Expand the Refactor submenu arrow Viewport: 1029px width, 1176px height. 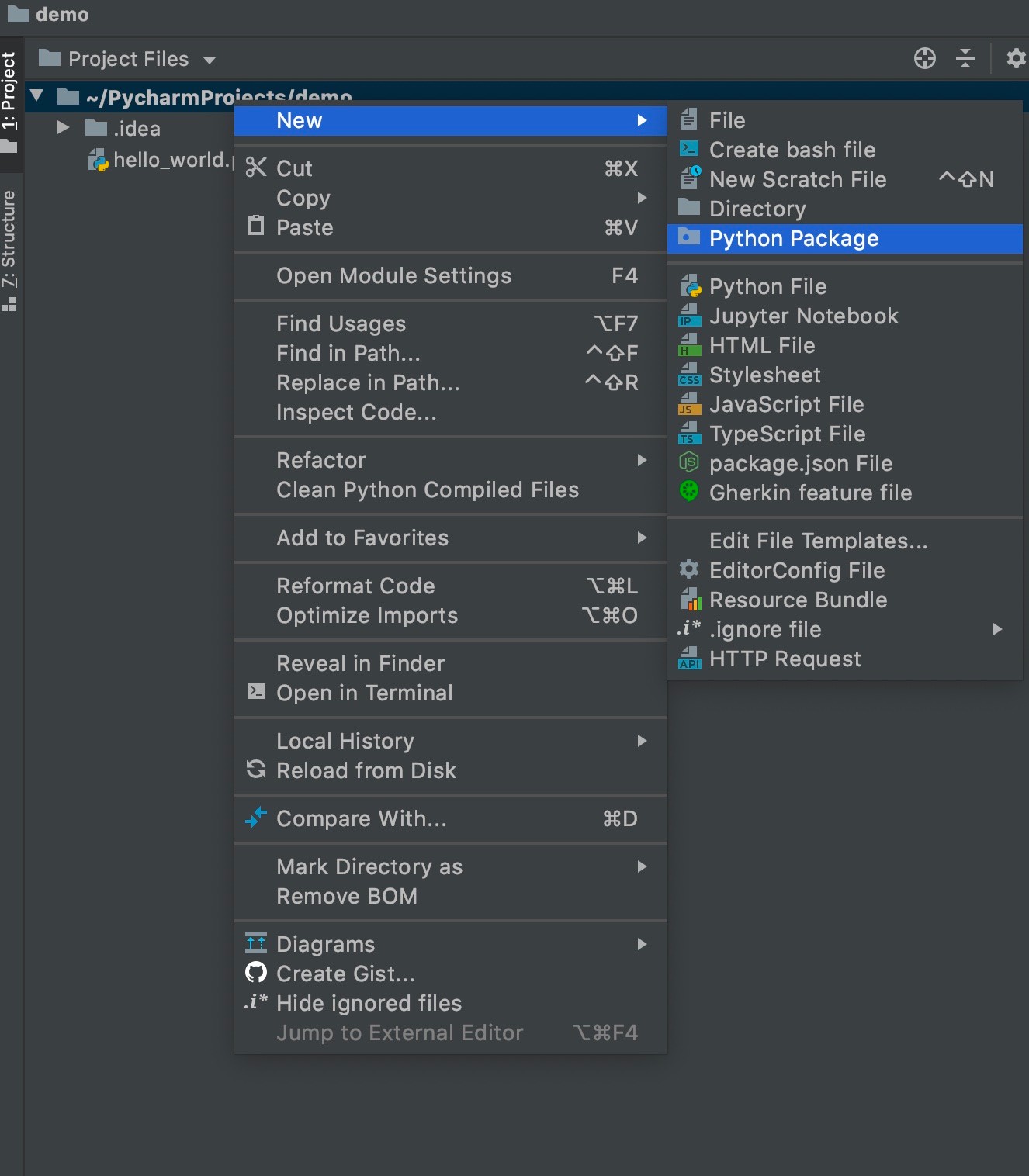[642, 460]
